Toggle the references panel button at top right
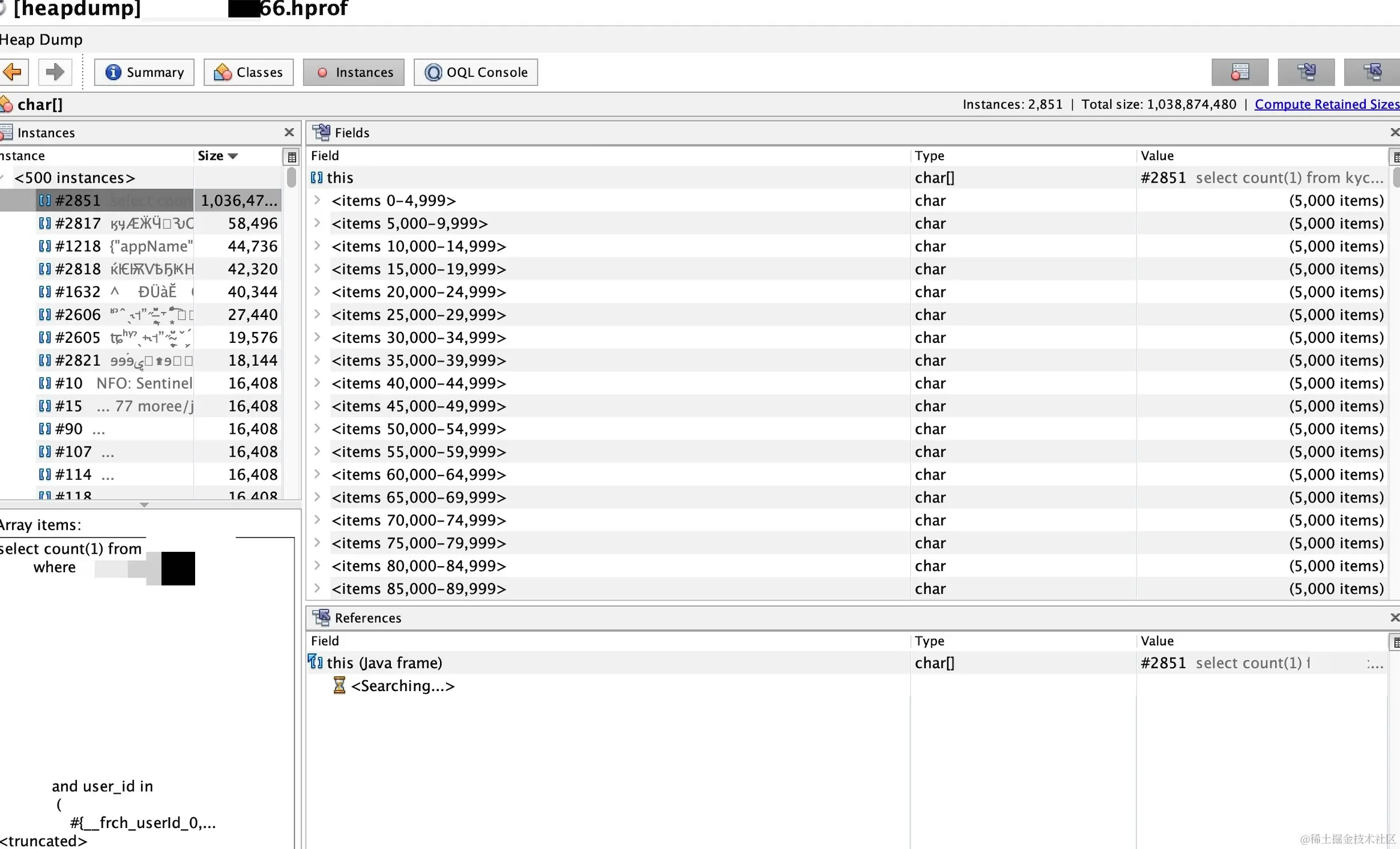 pos(1372,72)
